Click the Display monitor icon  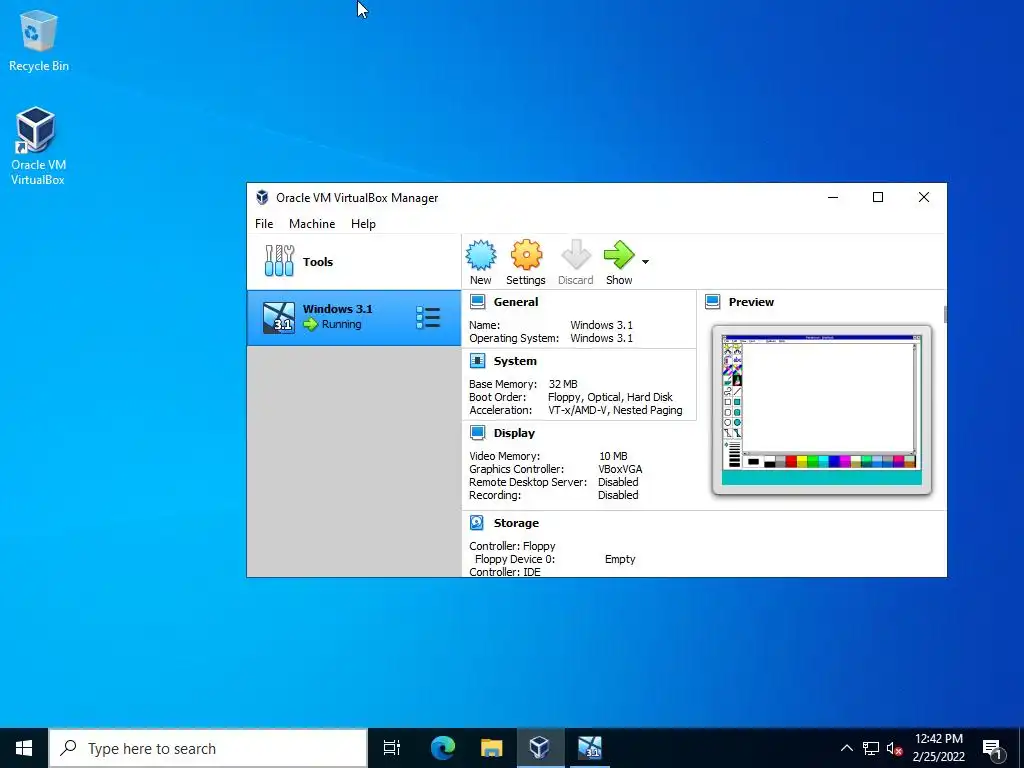[x=478, y=433]
